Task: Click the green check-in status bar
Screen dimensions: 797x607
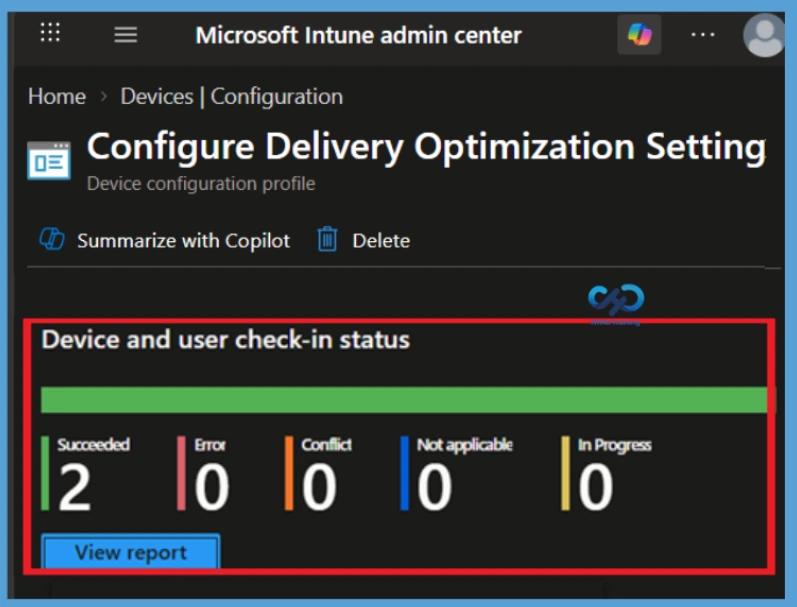Action: (404, 400)
